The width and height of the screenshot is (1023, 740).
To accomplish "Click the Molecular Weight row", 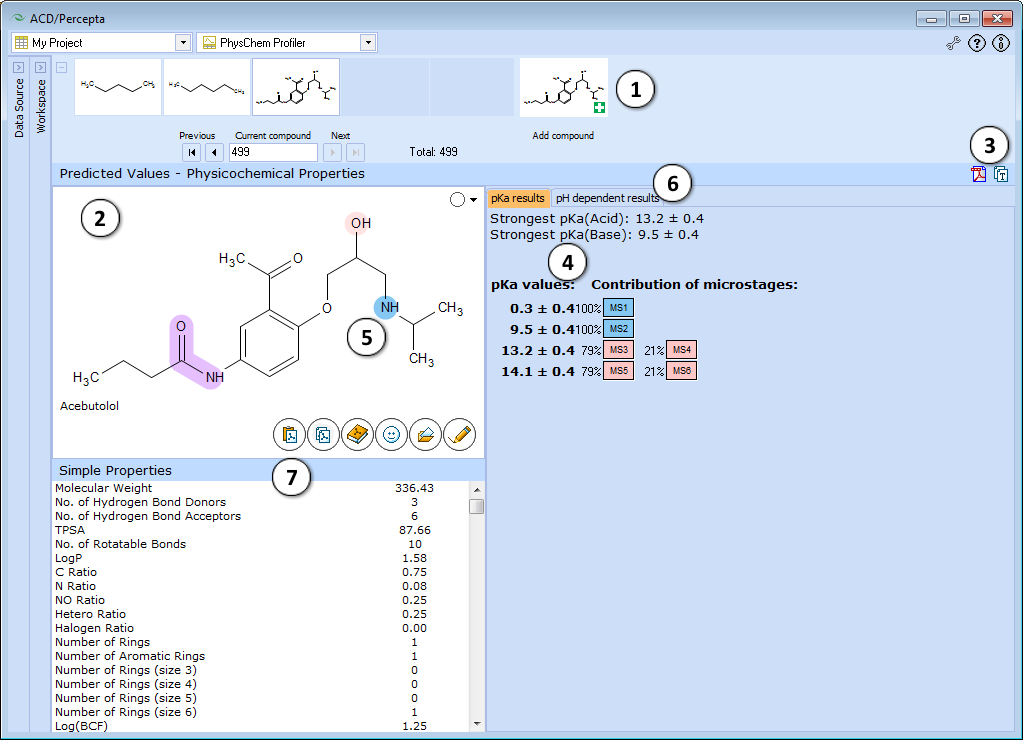I will point(260,488).
